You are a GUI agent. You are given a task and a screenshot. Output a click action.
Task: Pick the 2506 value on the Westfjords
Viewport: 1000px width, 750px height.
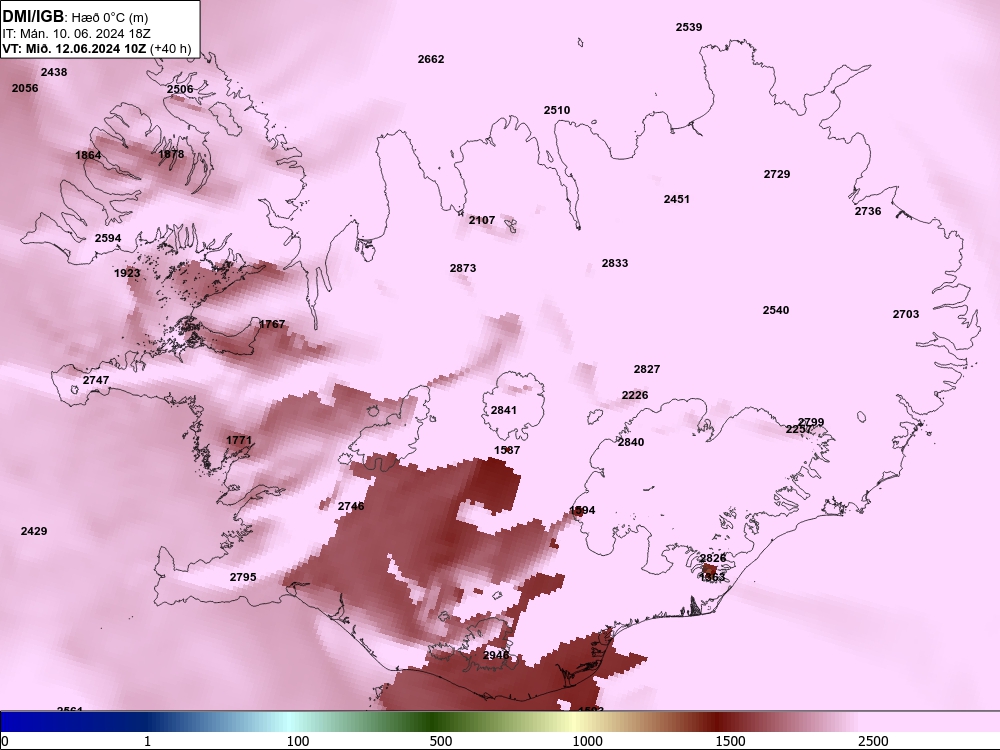coord(180,89)
